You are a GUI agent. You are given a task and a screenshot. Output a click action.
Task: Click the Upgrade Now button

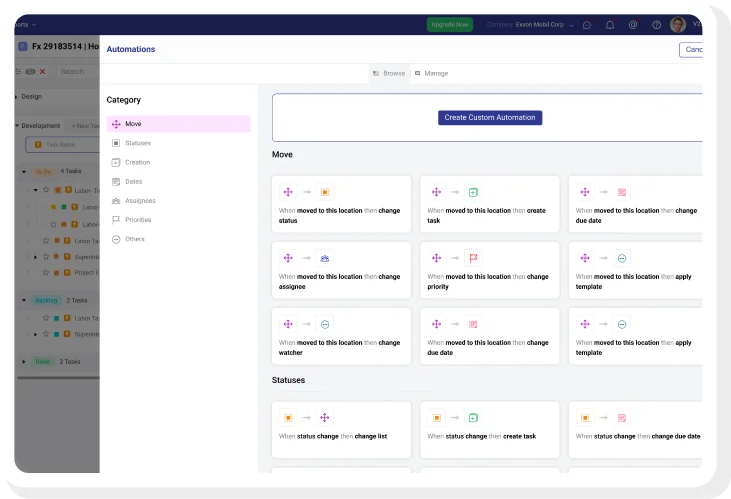(449, 25)
